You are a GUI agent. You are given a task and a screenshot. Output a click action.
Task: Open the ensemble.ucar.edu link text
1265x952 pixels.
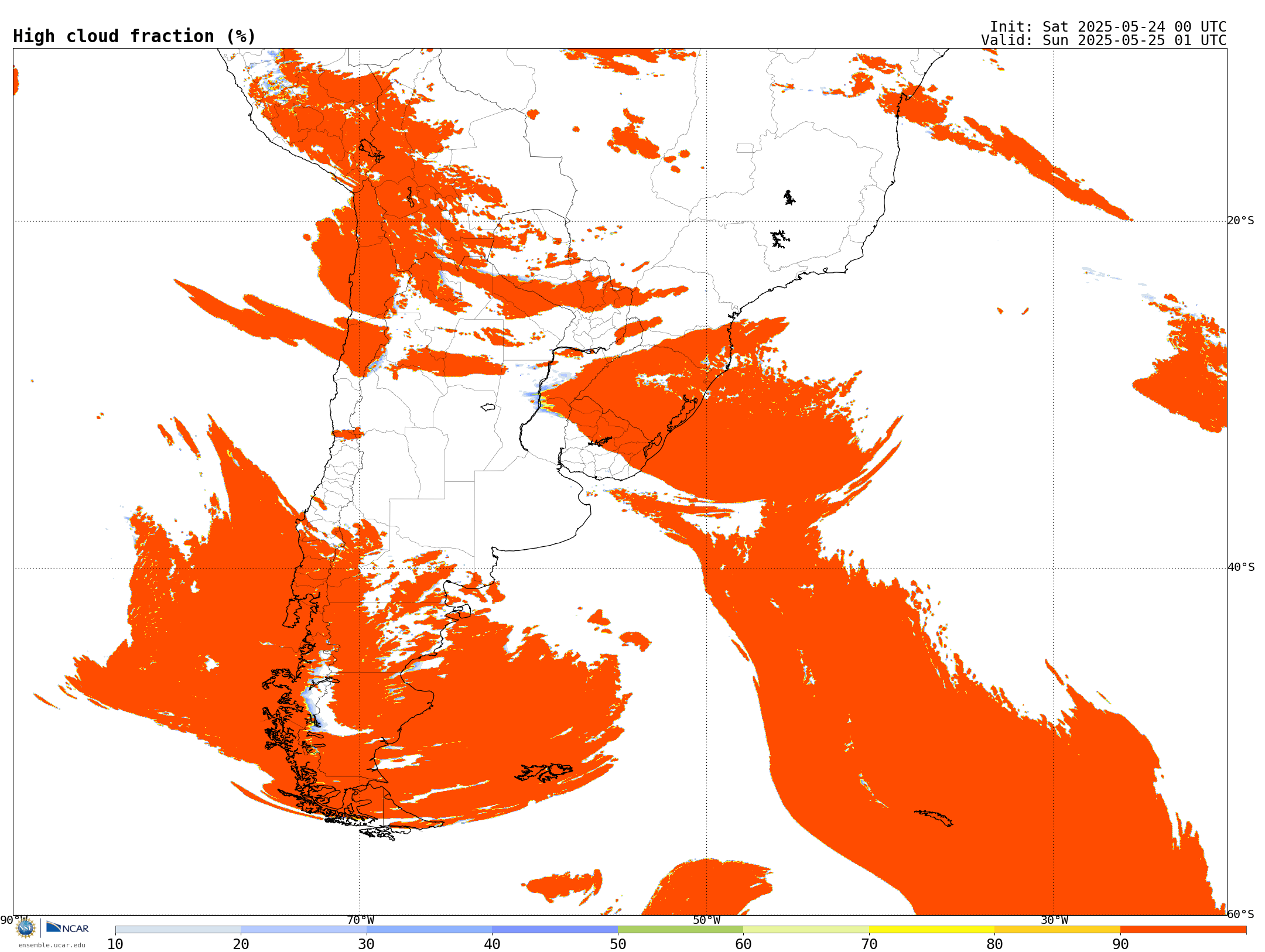click(52, 945)
